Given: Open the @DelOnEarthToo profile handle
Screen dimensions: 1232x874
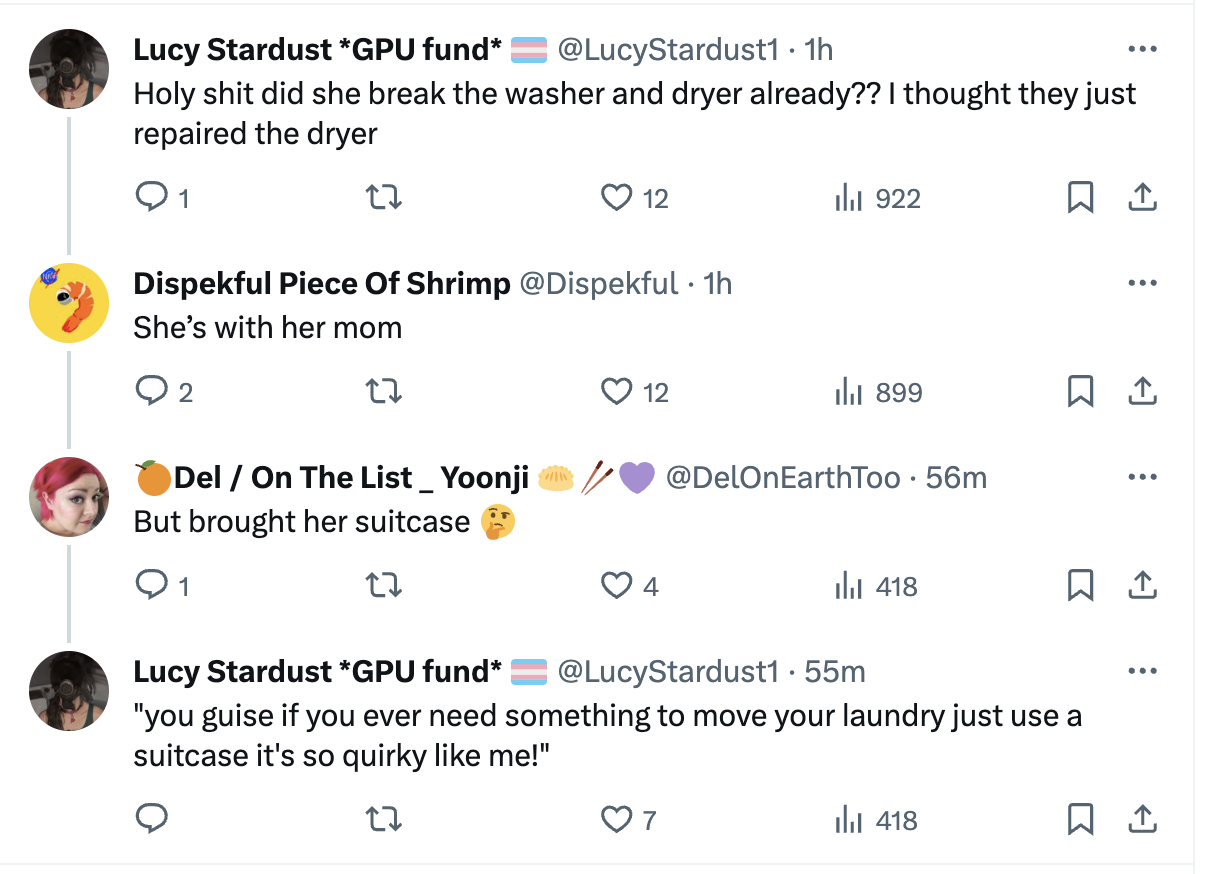Looking at the screenshot, I should (783, 478).
